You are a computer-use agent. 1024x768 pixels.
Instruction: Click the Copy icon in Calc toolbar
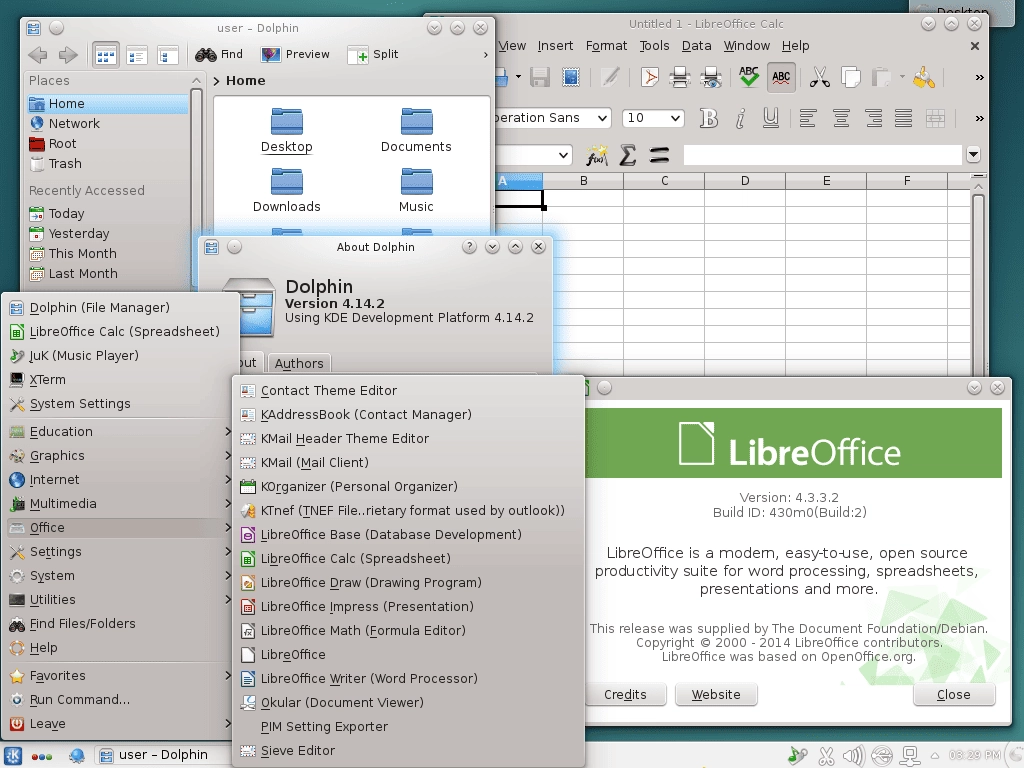click(850, 78)
